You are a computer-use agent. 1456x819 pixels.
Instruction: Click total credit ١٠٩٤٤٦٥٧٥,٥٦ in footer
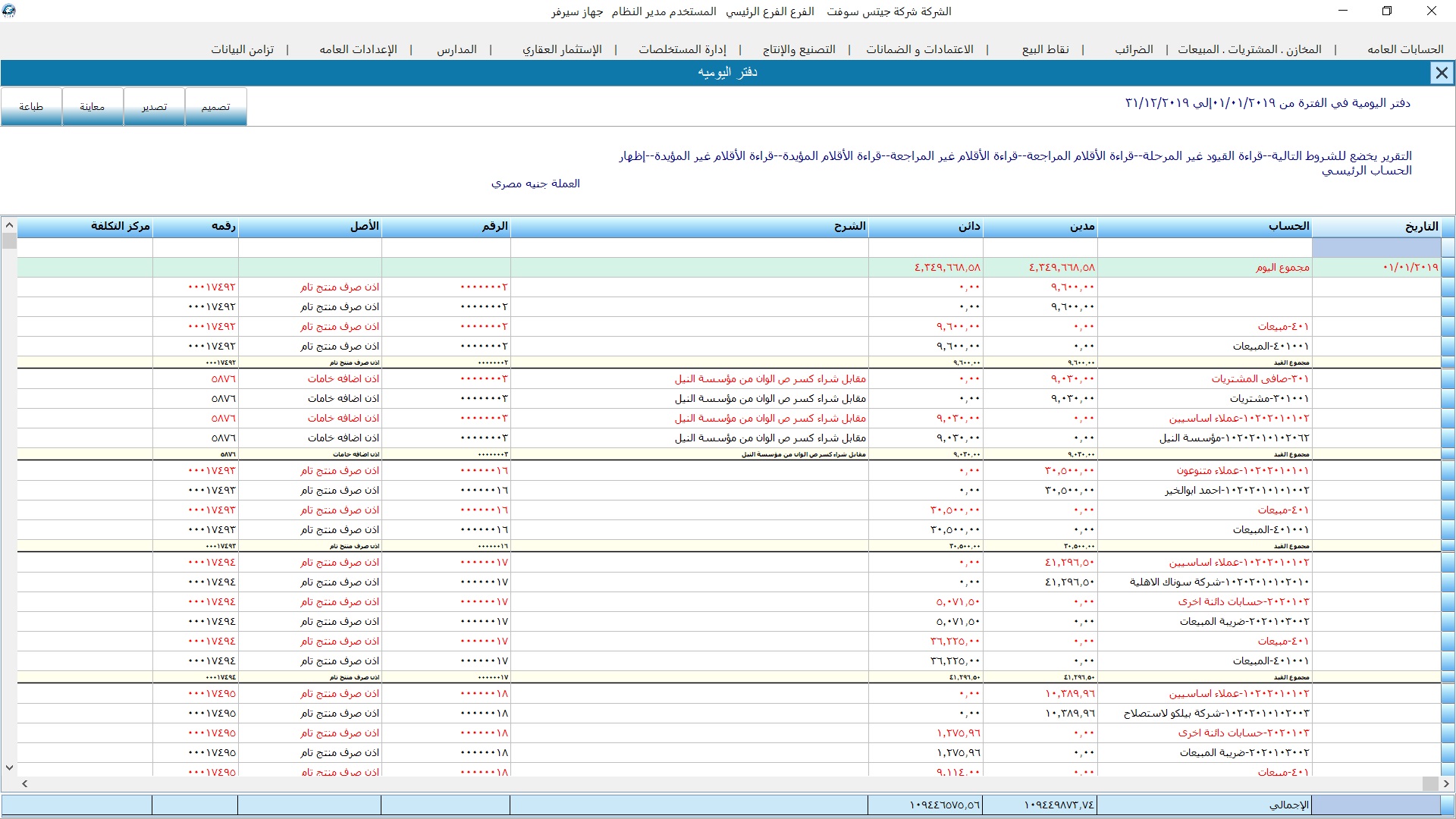(x=945, y=805)
